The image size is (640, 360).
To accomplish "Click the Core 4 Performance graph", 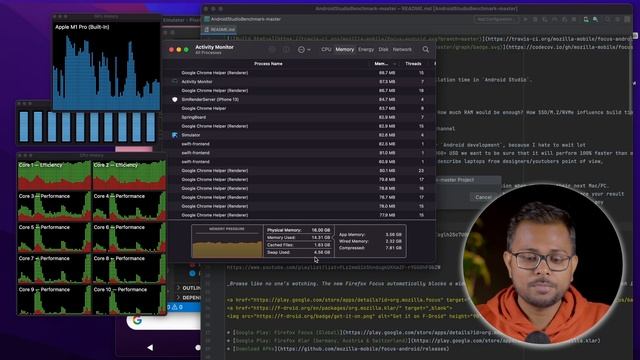I will click(129, 206).
